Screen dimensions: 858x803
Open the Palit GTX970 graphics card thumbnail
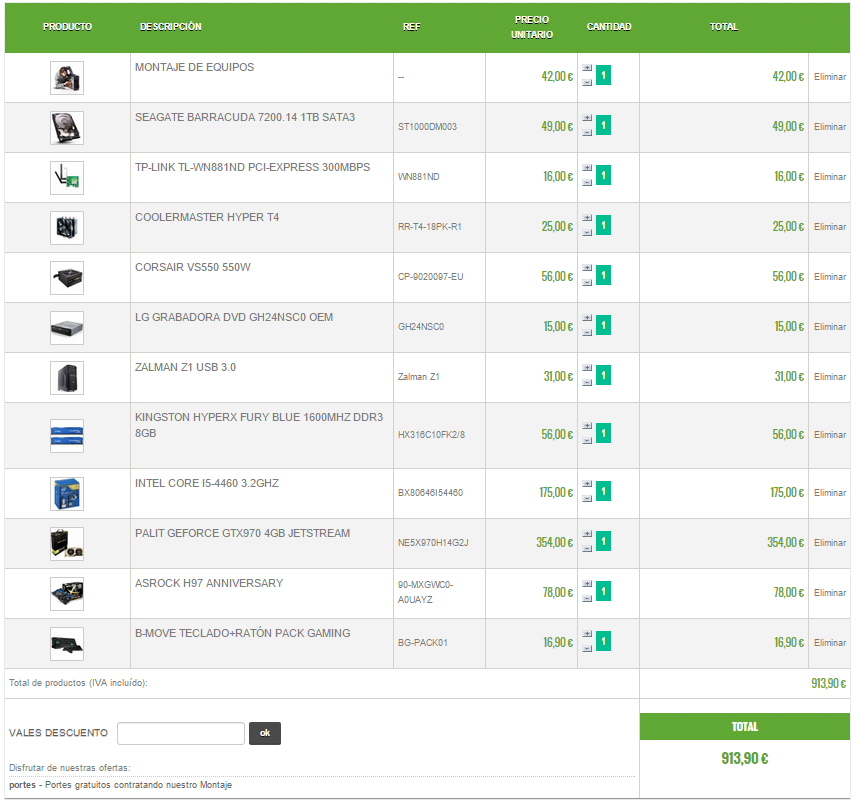tap(67, 544)
